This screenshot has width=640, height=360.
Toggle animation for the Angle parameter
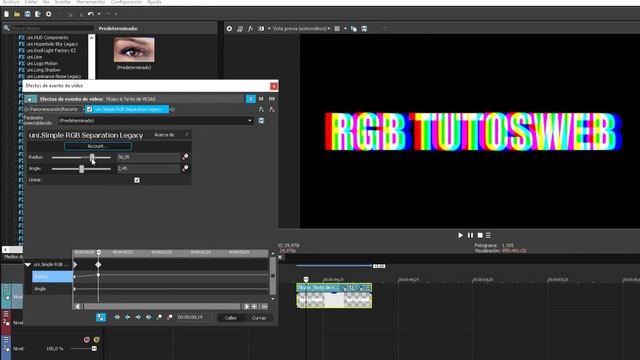coord(185,168)
